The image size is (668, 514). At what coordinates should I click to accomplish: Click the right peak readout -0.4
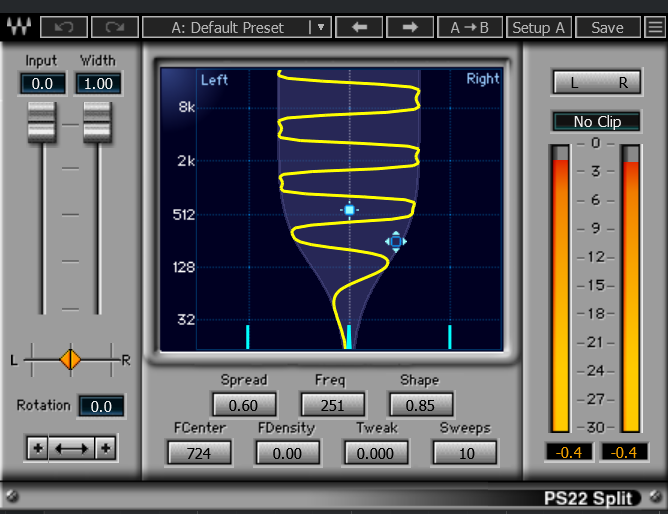tap(624, 452)
